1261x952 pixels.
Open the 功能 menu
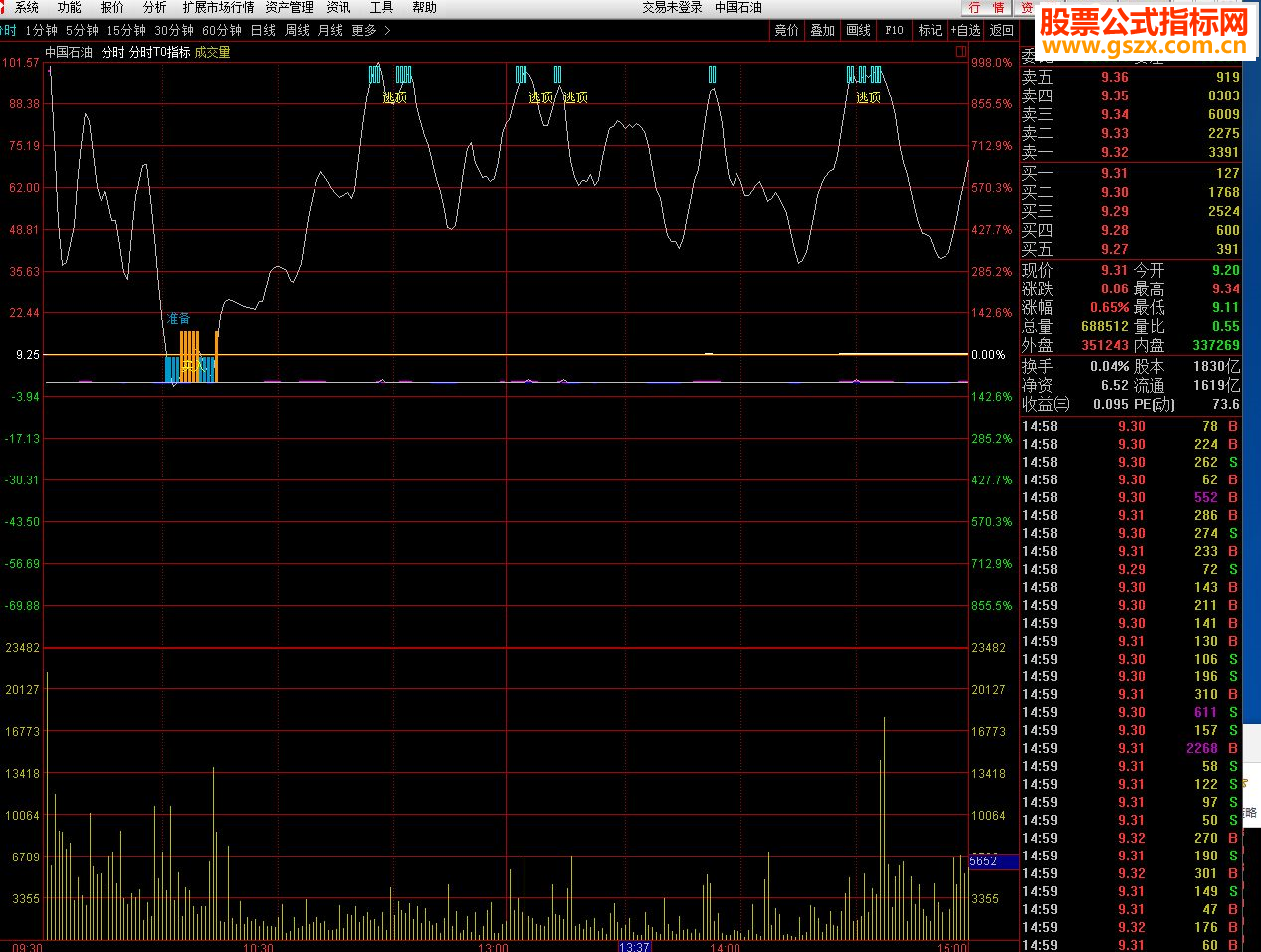[70, 7]
